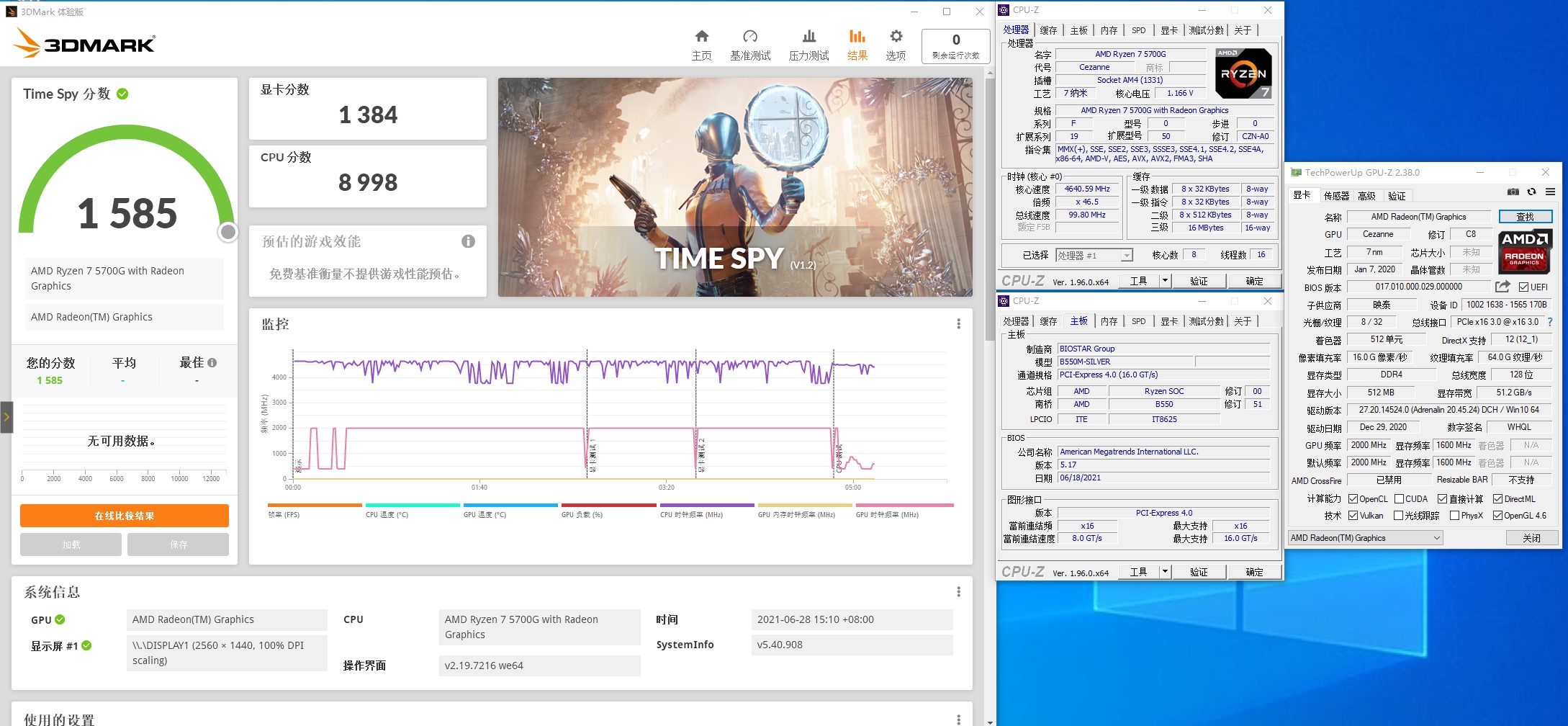
Task: Toggle the OpenGL 4.6 checkbox
Action: 1497,515
